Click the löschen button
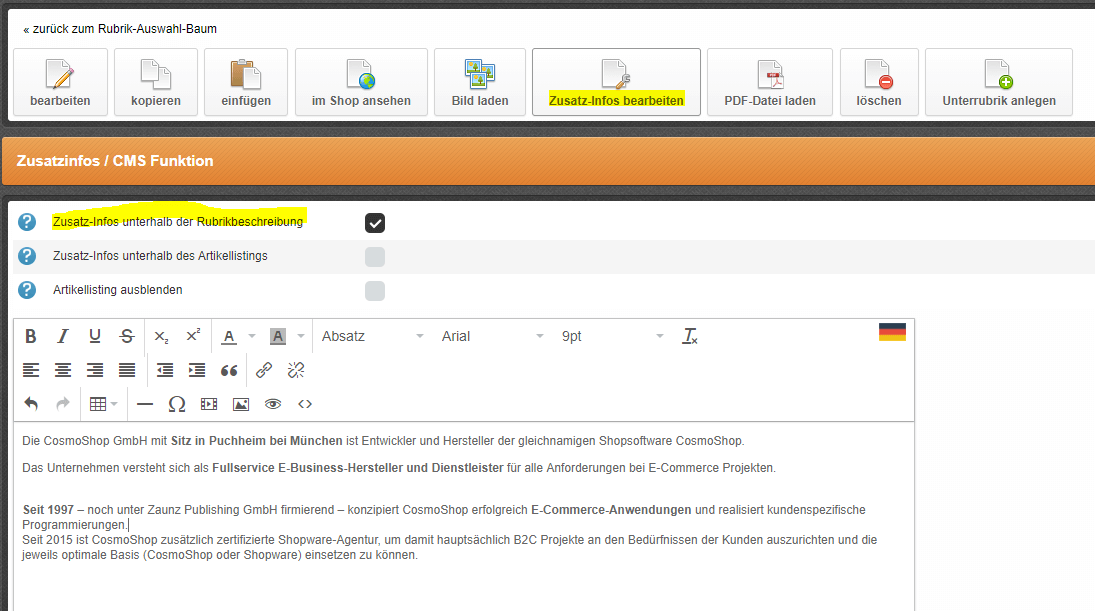The height and width of the screenshot is (611, 1095). pyautogui.click(x=879, y=82)
